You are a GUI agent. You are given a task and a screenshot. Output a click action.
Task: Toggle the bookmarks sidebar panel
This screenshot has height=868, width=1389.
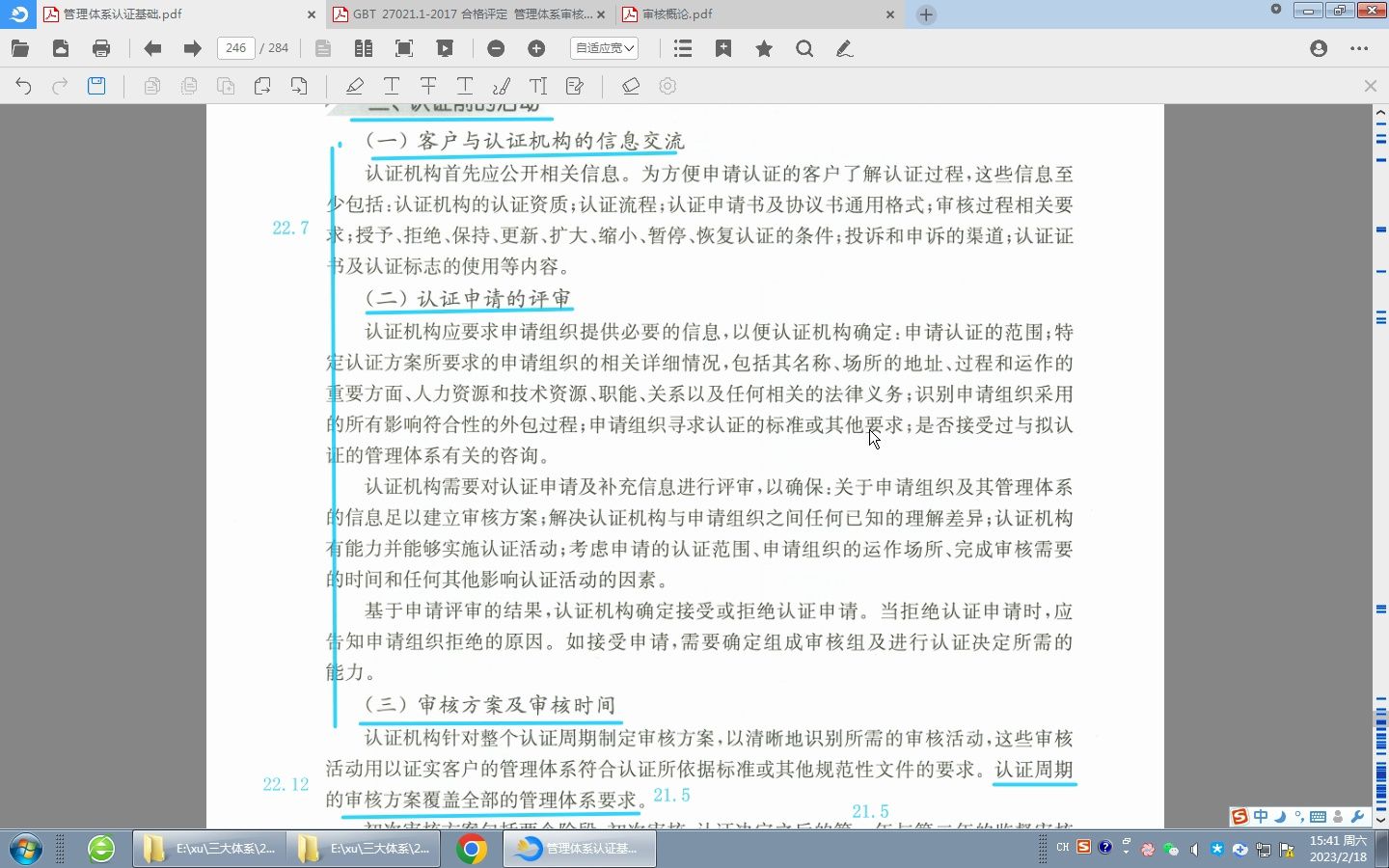pos(682,48)
